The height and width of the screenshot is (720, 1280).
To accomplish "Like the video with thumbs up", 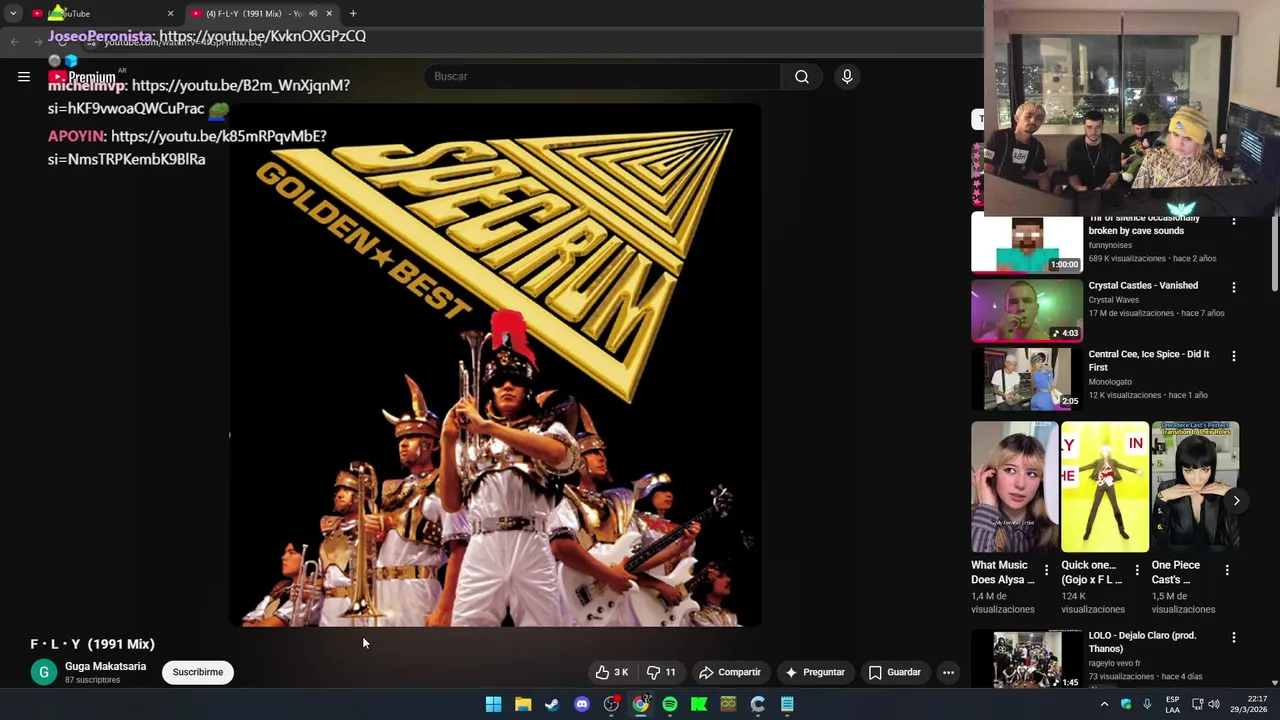I will coord(613,672).
